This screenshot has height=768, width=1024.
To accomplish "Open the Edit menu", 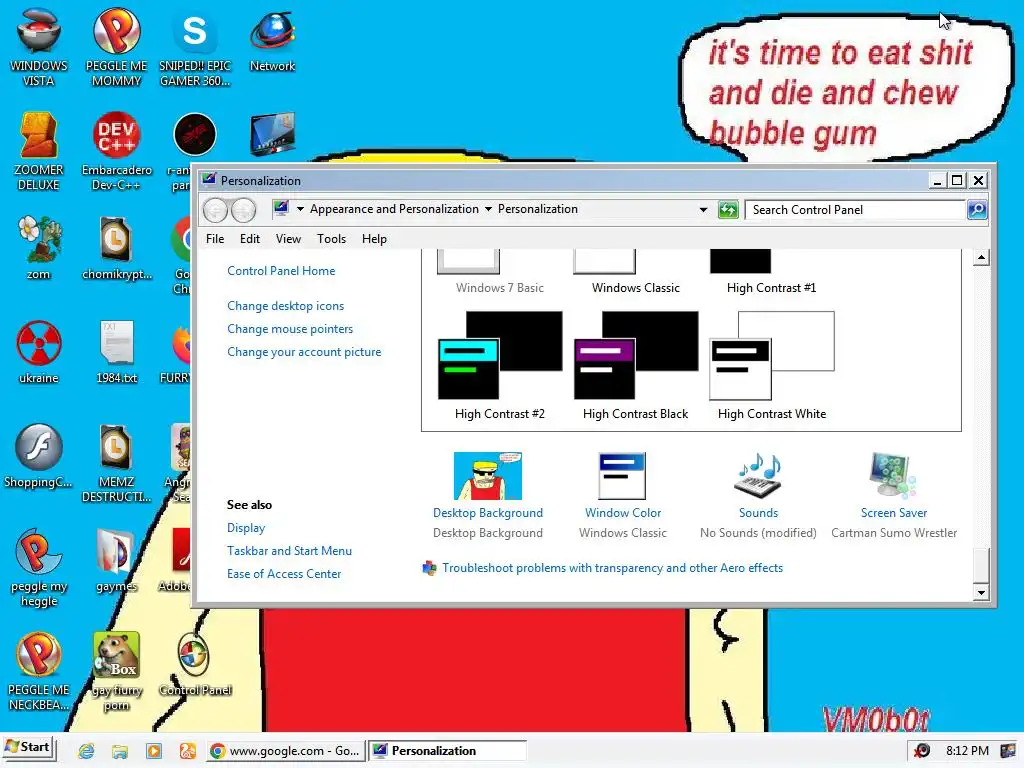I will pos(249,239).
